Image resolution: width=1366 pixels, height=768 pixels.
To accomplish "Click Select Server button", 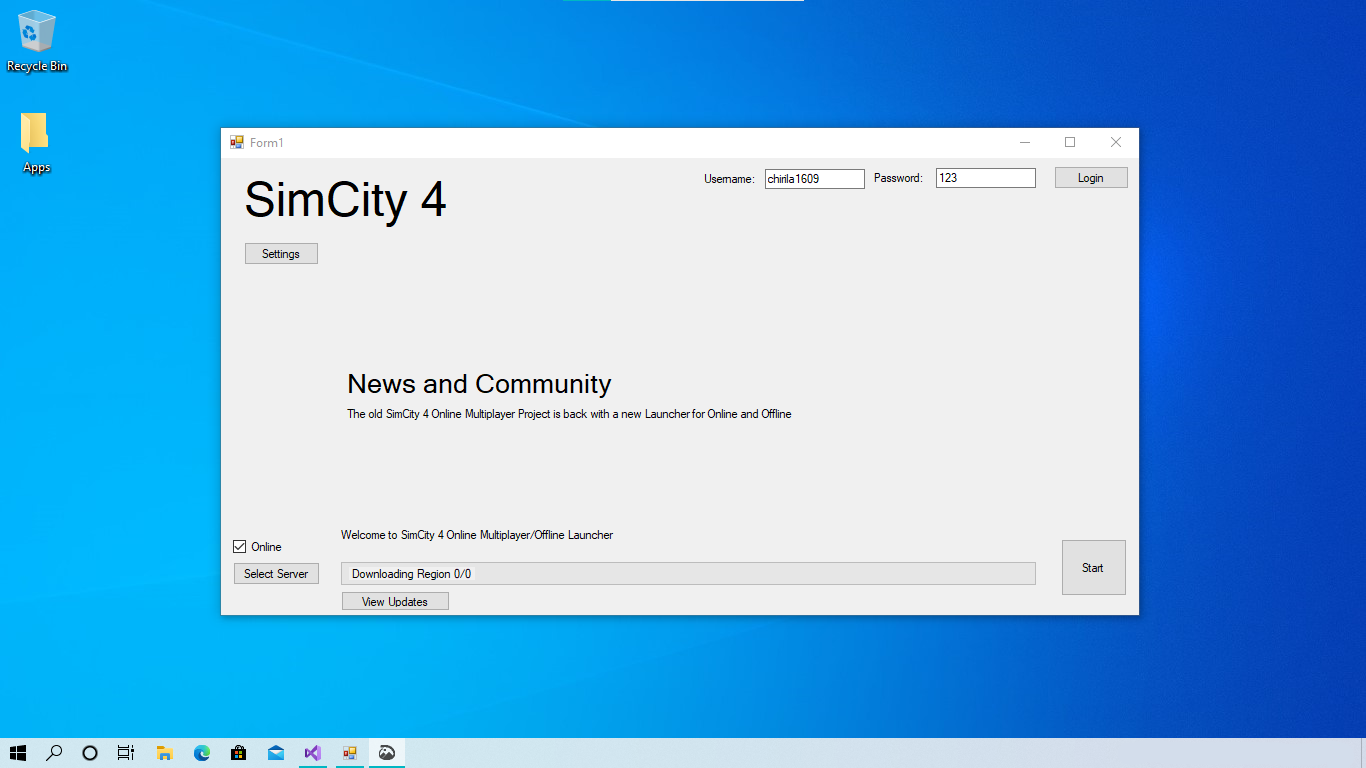I will tap(276, 574).
